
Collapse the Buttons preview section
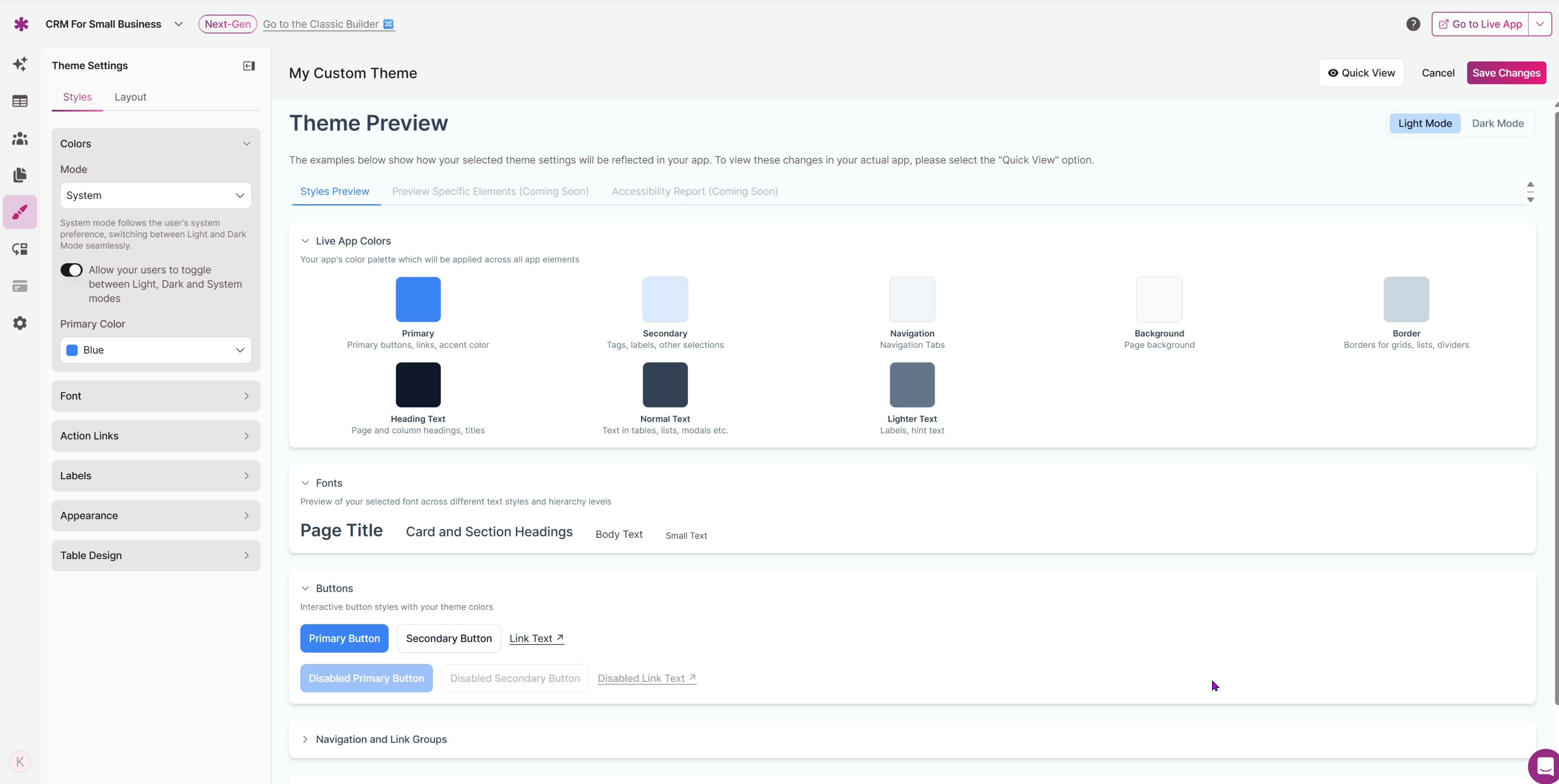tap(305, 588)
